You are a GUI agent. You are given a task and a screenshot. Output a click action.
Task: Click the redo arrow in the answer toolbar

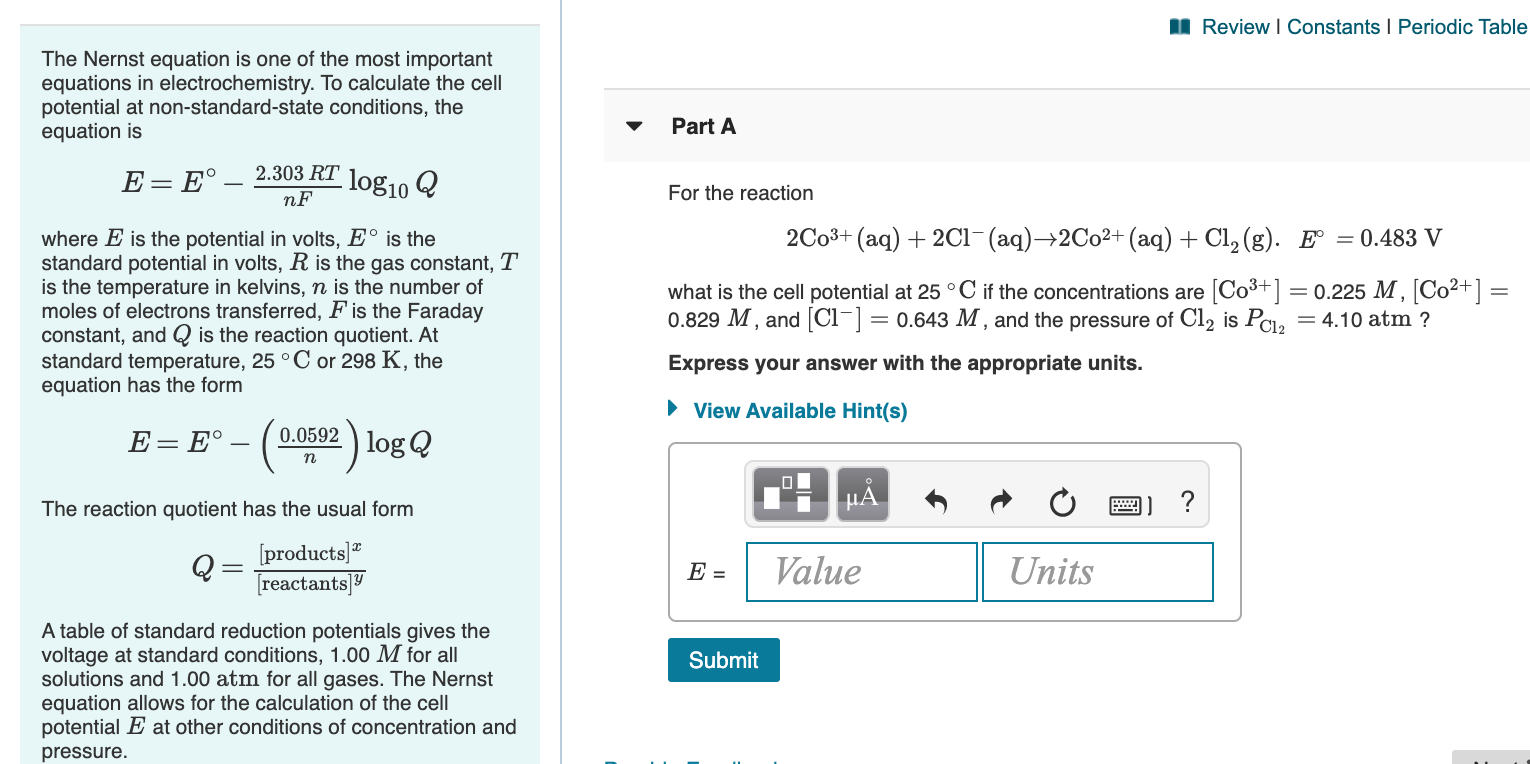tap(1000, 503)
